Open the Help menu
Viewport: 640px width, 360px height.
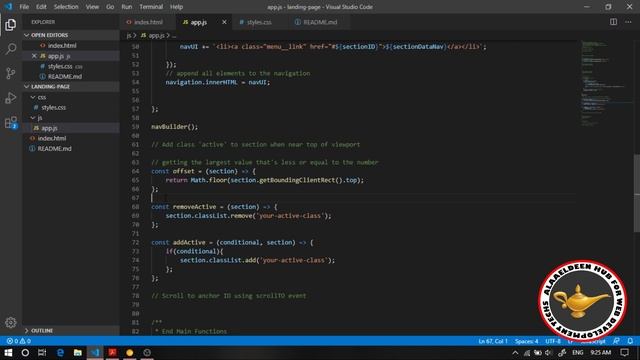click(x=176, y=7)
